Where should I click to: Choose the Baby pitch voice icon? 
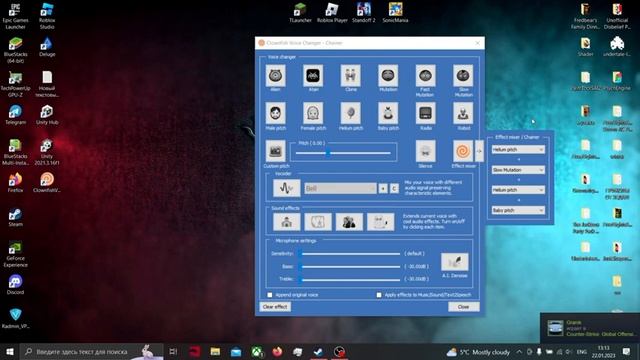pyautogui.click(x=388, y=113)
